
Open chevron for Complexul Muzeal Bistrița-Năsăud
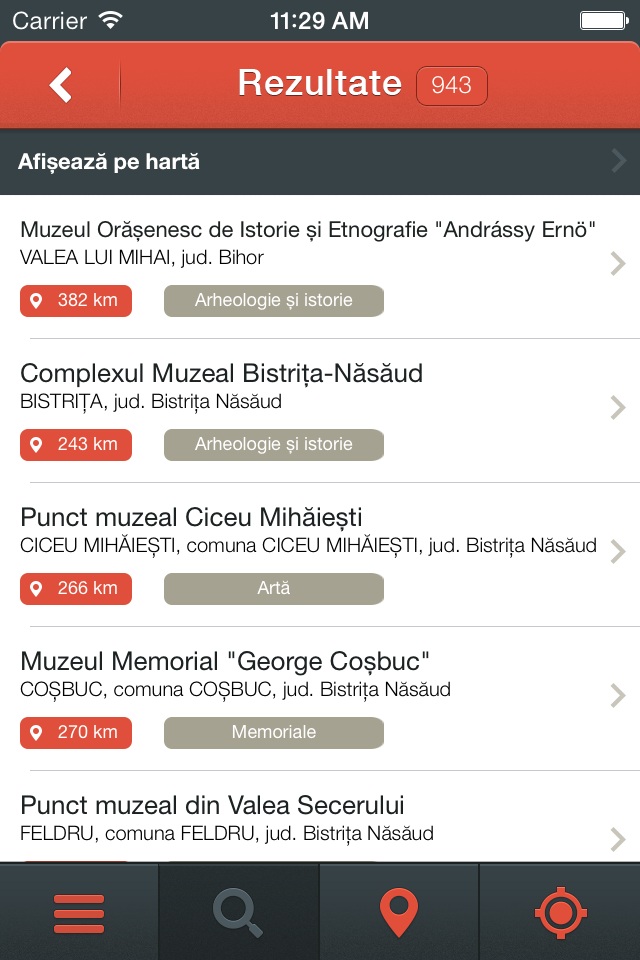[x=618, y=408]
